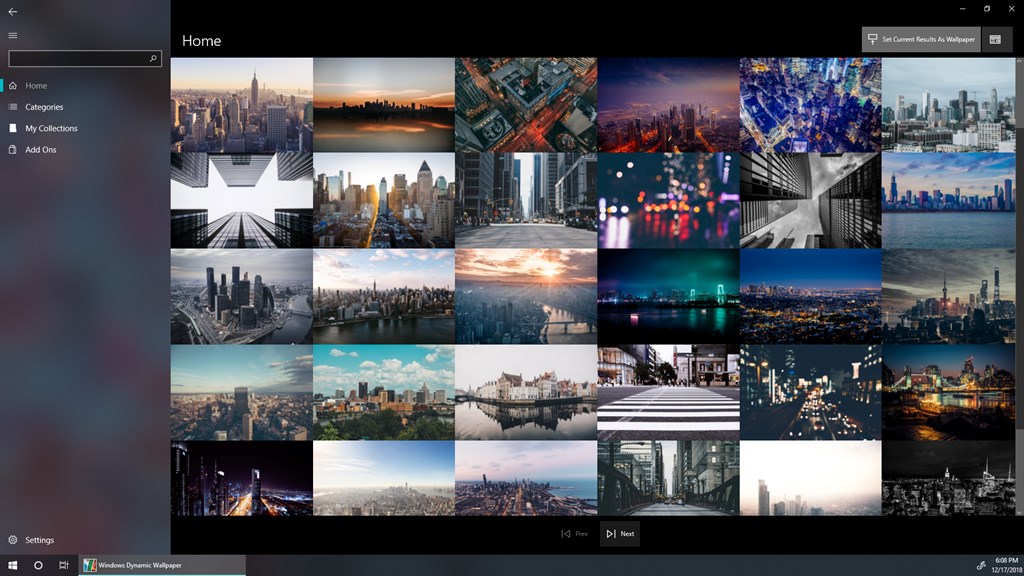Toggle the hamburger navigation menu
1024x576 pixels.
coord(12,35)
